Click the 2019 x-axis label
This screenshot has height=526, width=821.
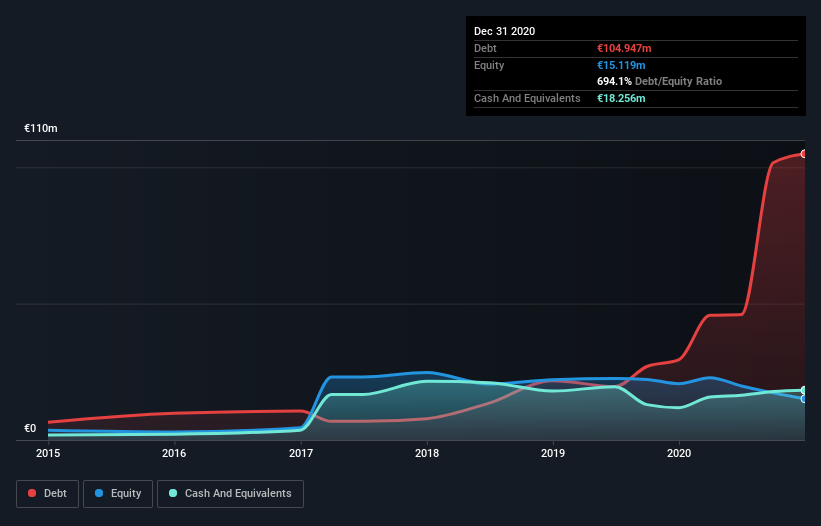[553, 453]
